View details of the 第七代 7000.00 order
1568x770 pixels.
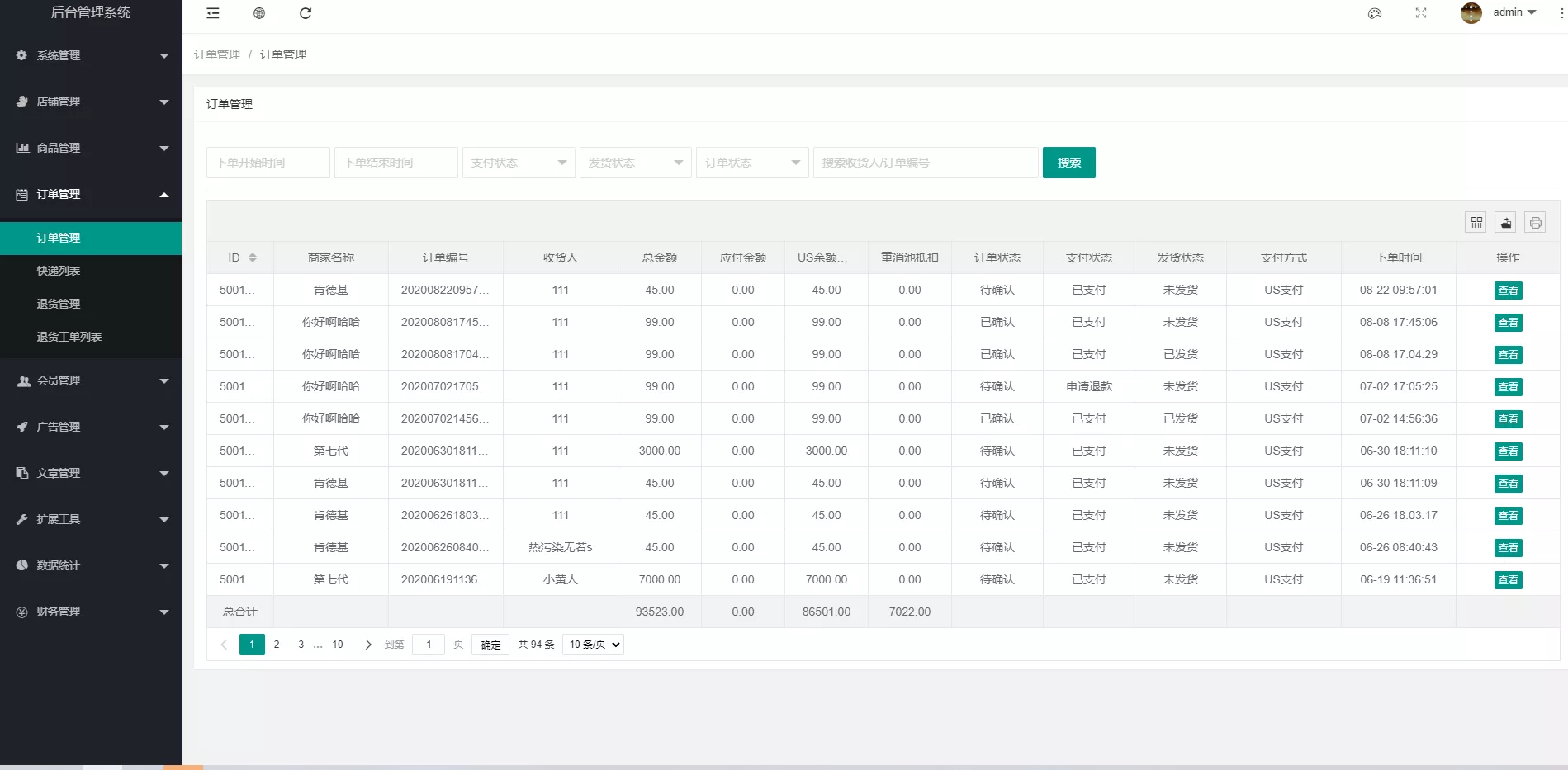click(1508, 579)
